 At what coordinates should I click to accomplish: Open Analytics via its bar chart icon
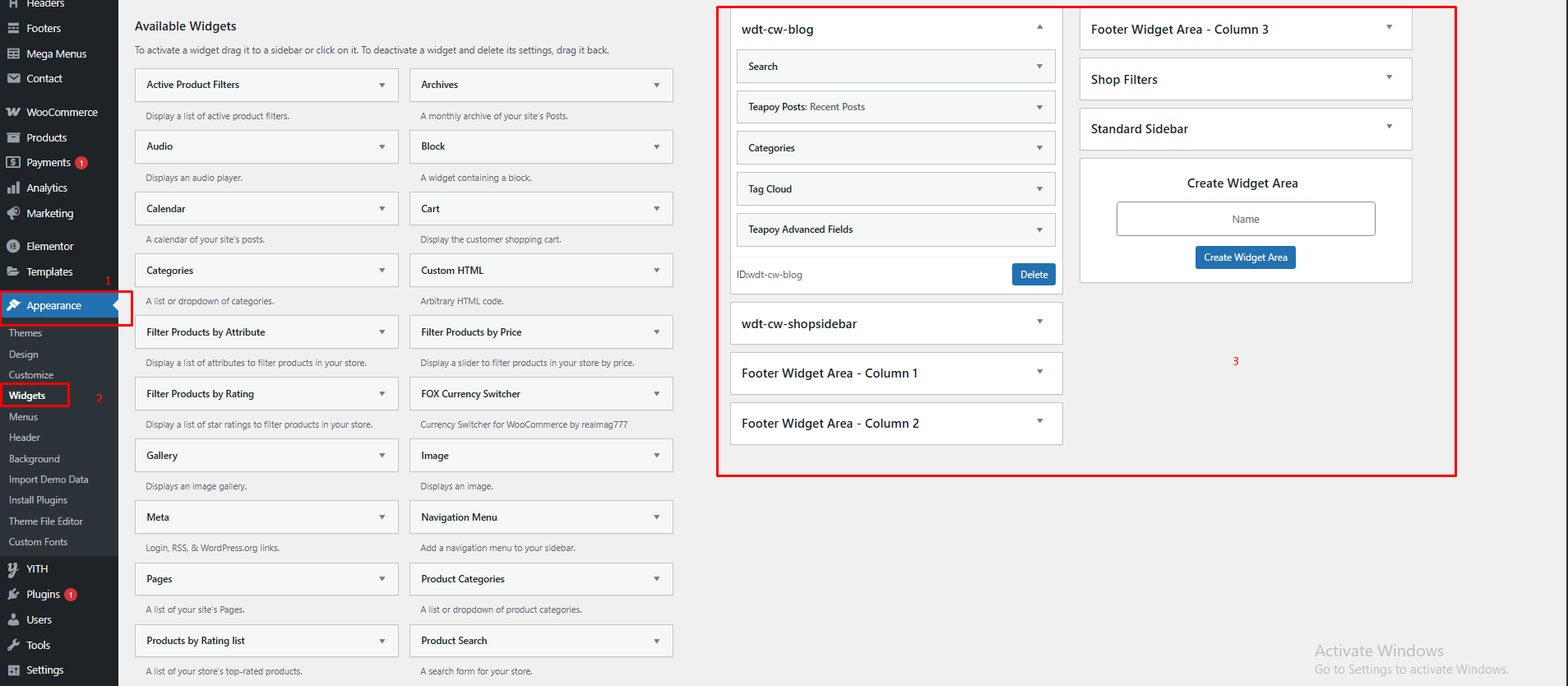(13, 188)
